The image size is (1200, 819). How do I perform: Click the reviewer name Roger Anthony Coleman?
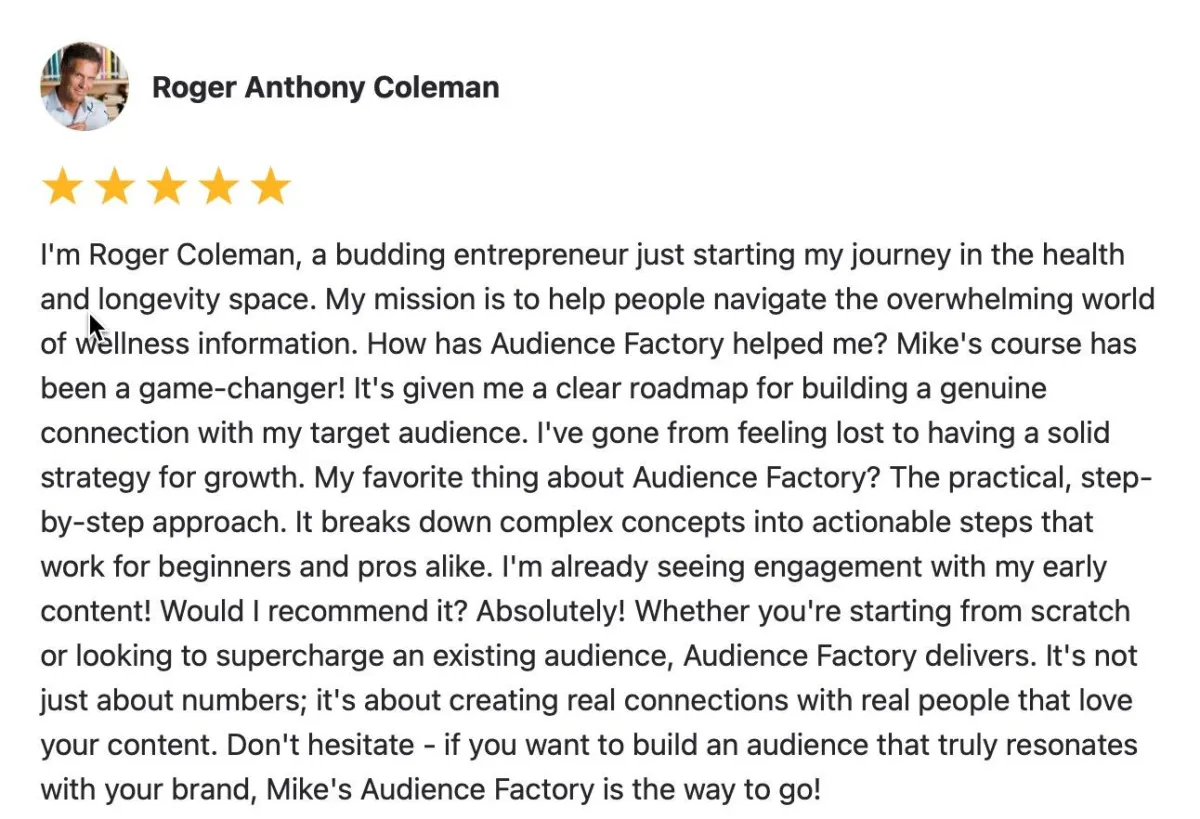325,88
